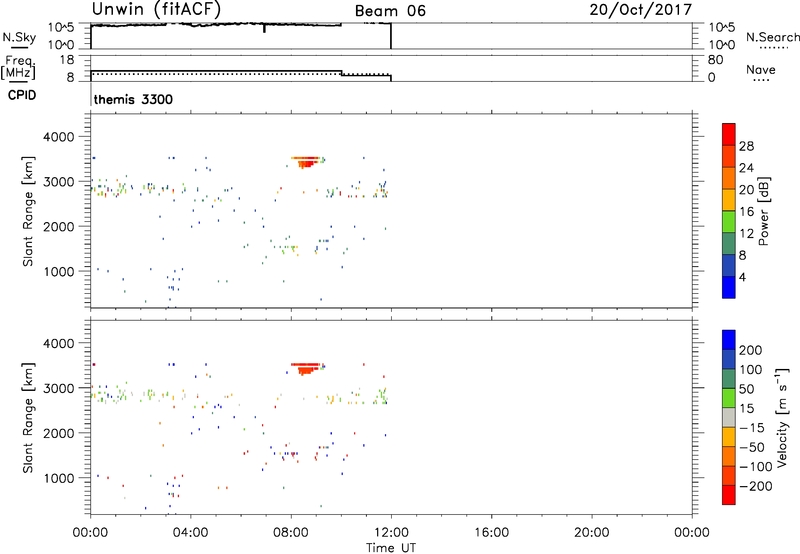The image size is (800, 554).
Task: Click the 'Power [dB]' colorbar title
Action: (x=763, y=211)
